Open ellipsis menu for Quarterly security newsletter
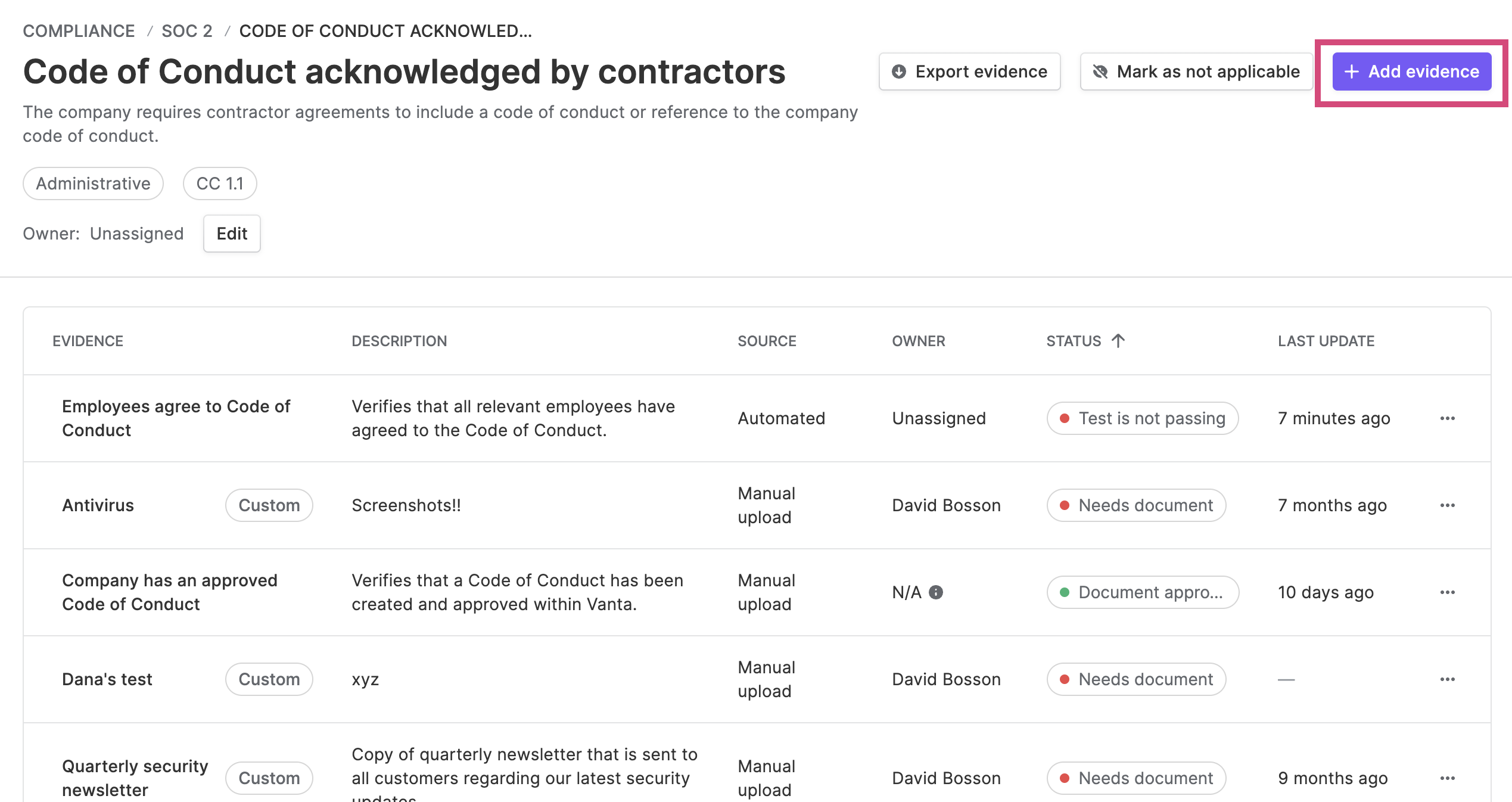 (x=1447, y=778)
